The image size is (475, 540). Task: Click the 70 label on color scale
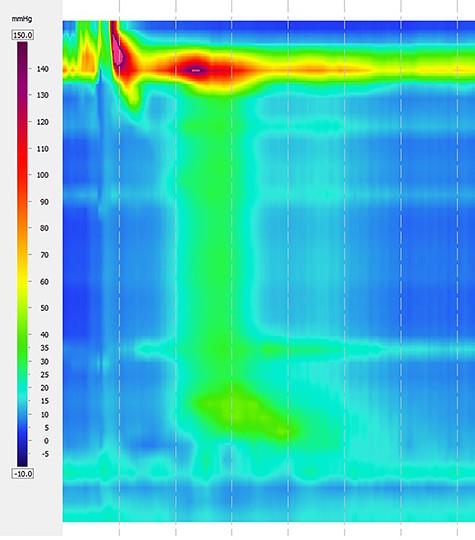(x=44, y=255)
